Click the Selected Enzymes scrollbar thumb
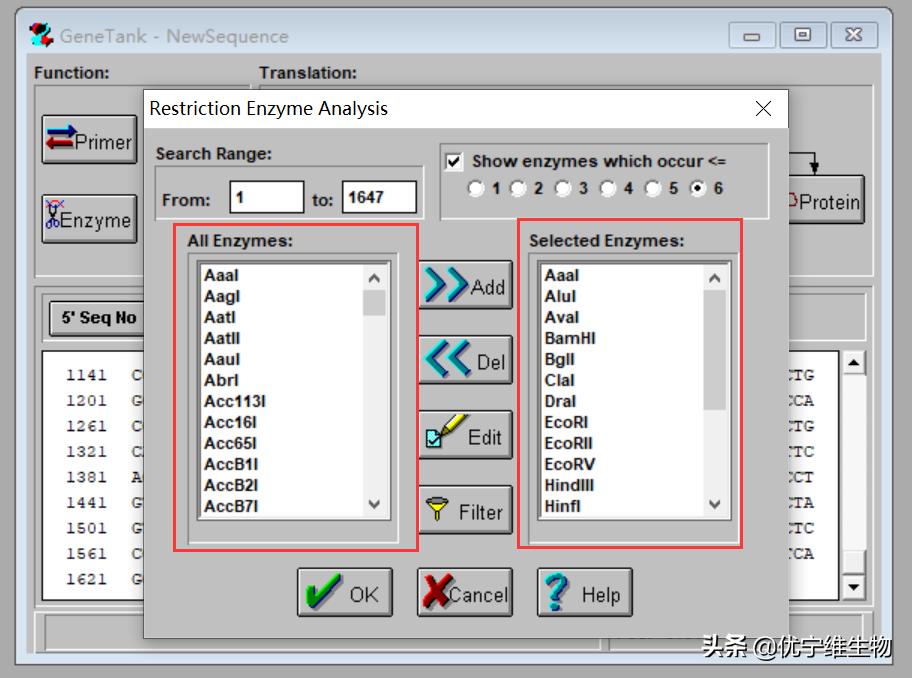912x678 pixels. tap(715, 350)
